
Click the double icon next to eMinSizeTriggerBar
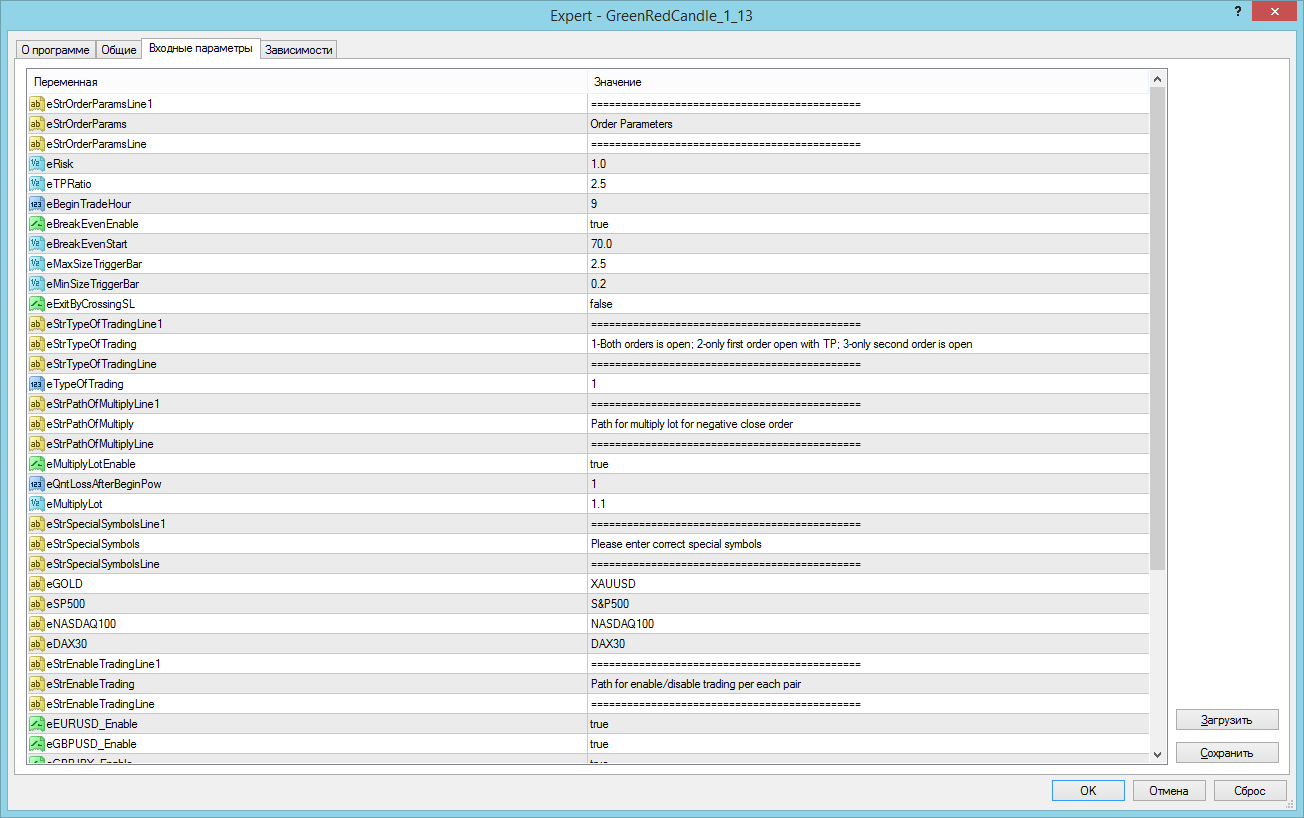tap(36, 284)
